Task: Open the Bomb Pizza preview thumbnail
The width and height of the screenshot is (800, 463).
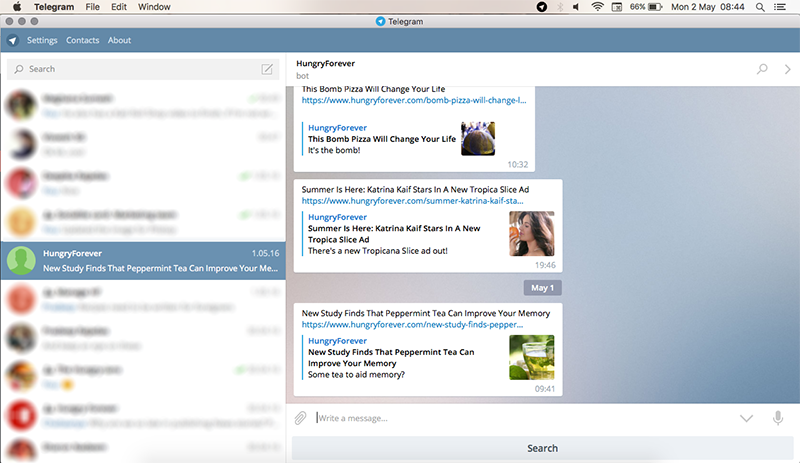Action: point(478,138)
